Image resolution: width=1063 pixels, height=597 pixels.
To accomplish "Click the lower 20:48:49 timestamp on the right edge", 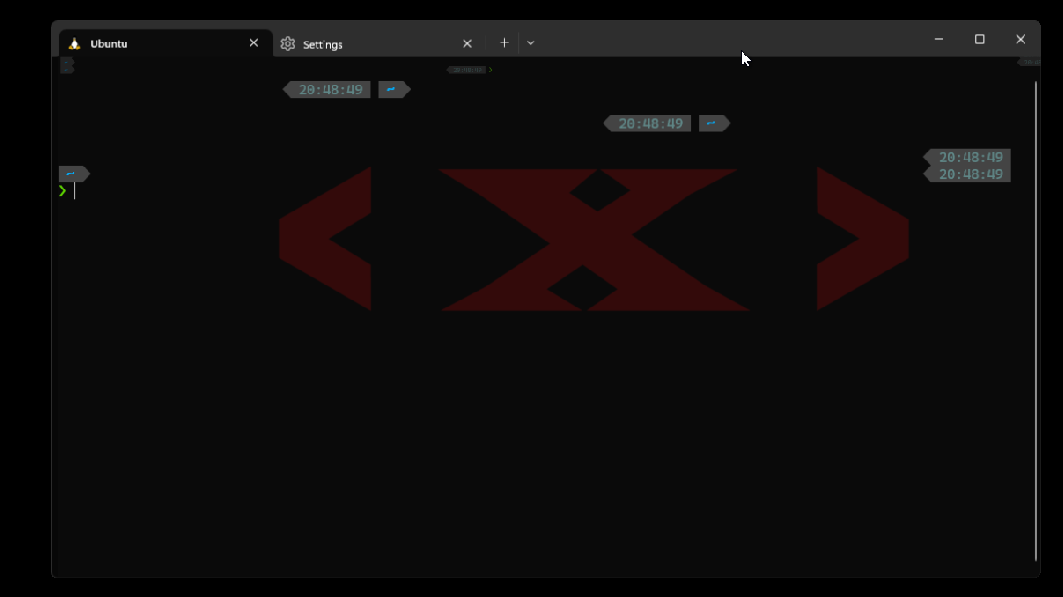I will point(969,173).
